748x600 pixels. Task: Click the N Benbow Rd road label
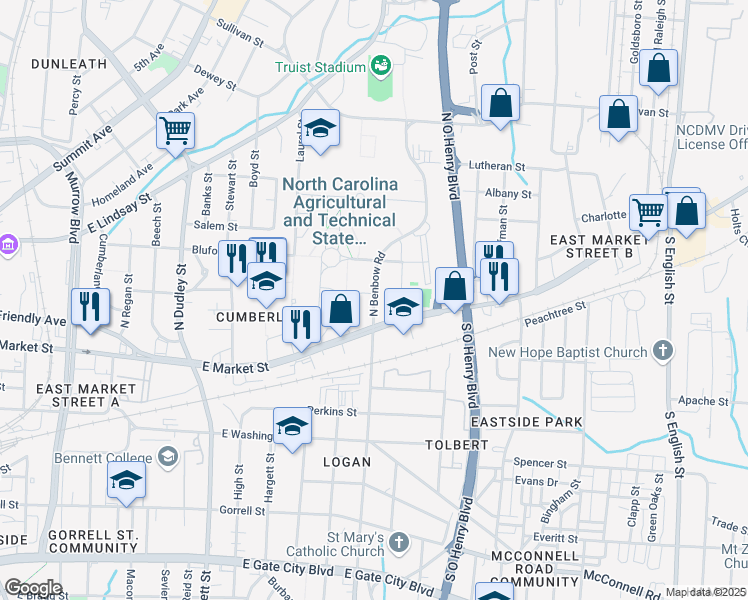click(377, 284)
